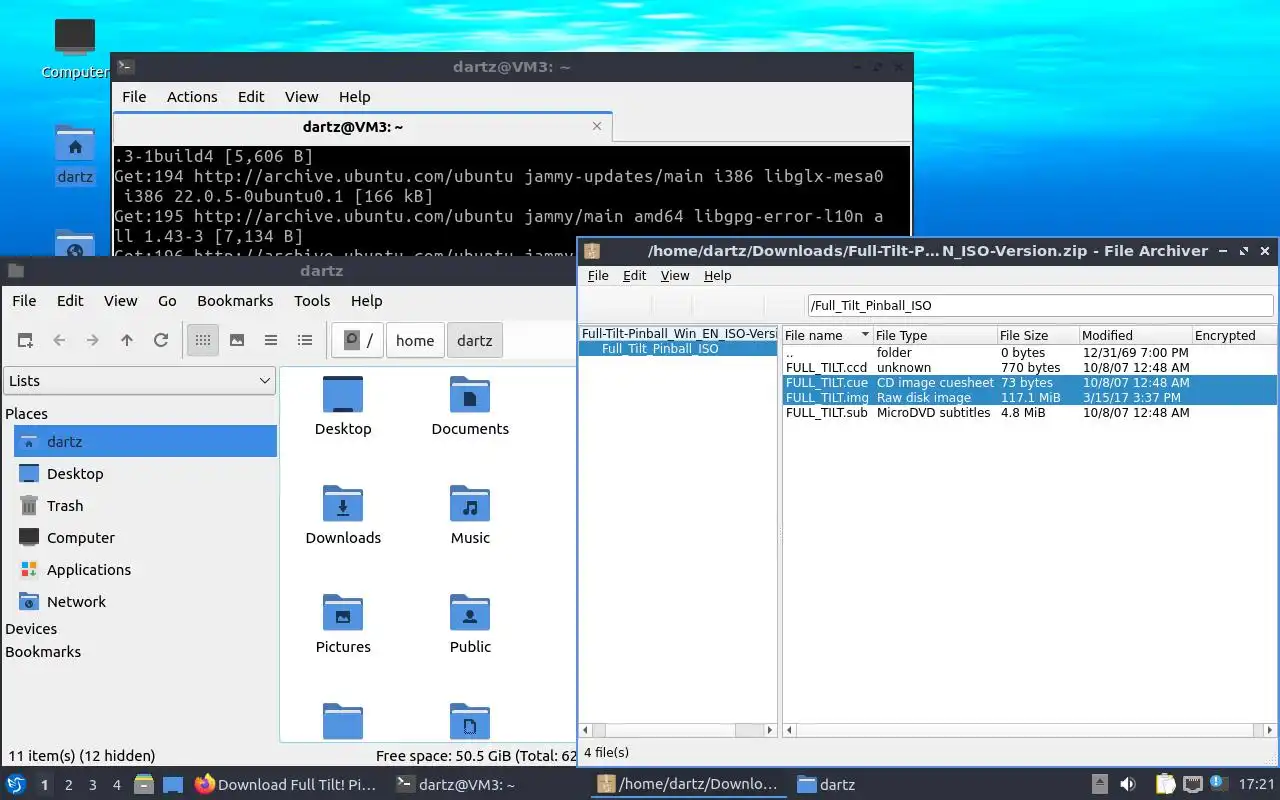Open 'Network' in the Places sidebar

click(145, 601)
